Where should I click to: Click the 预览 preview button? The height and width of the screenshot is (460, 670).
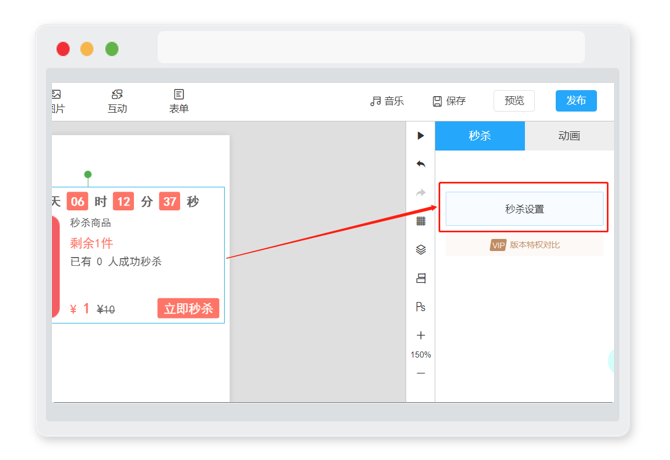(514, 101)
